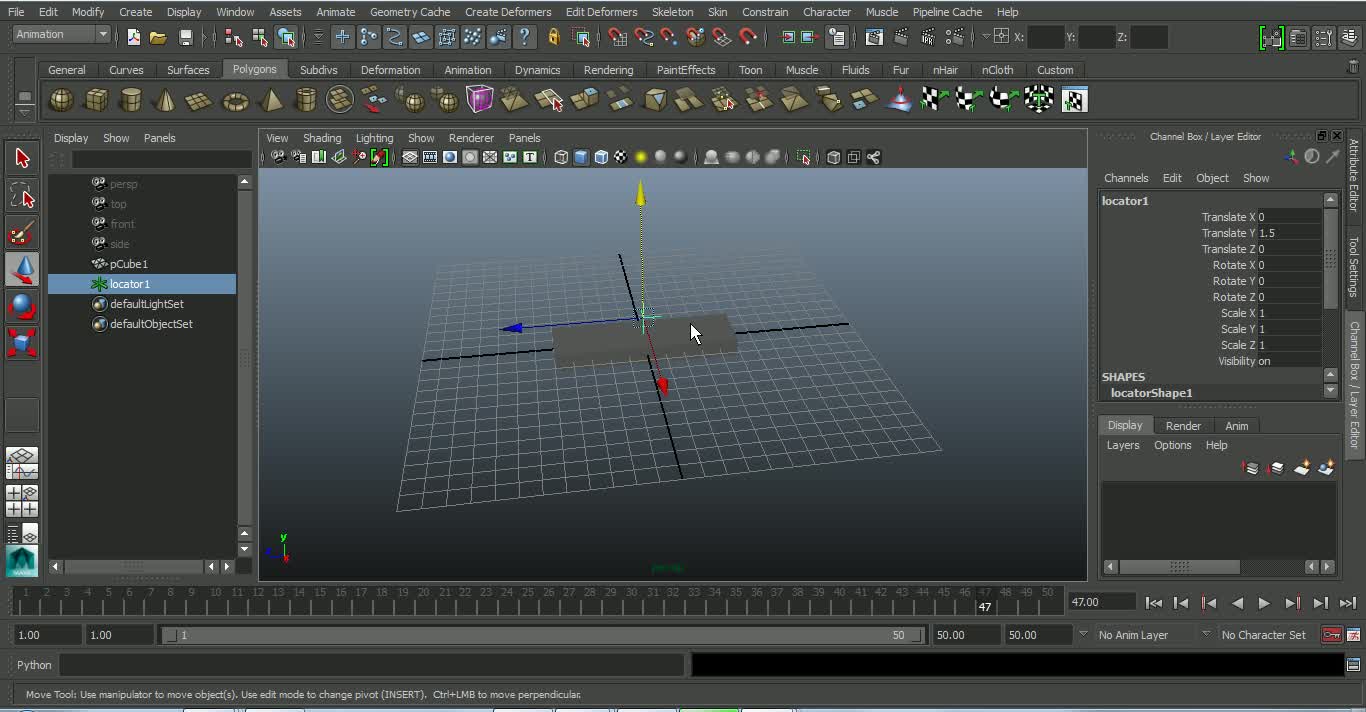Screen dimensions: 1366x712
Task: Switch to the Render layer tab
Action: coord(1183,426)
